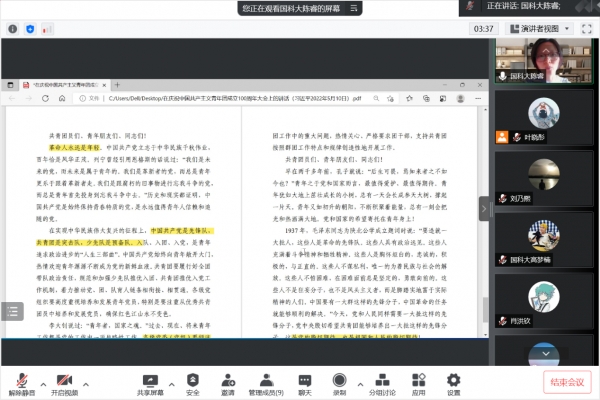Invite participants to the meeting
The width and height of the screenshot is (600, 400).
[x=228, y=384]
